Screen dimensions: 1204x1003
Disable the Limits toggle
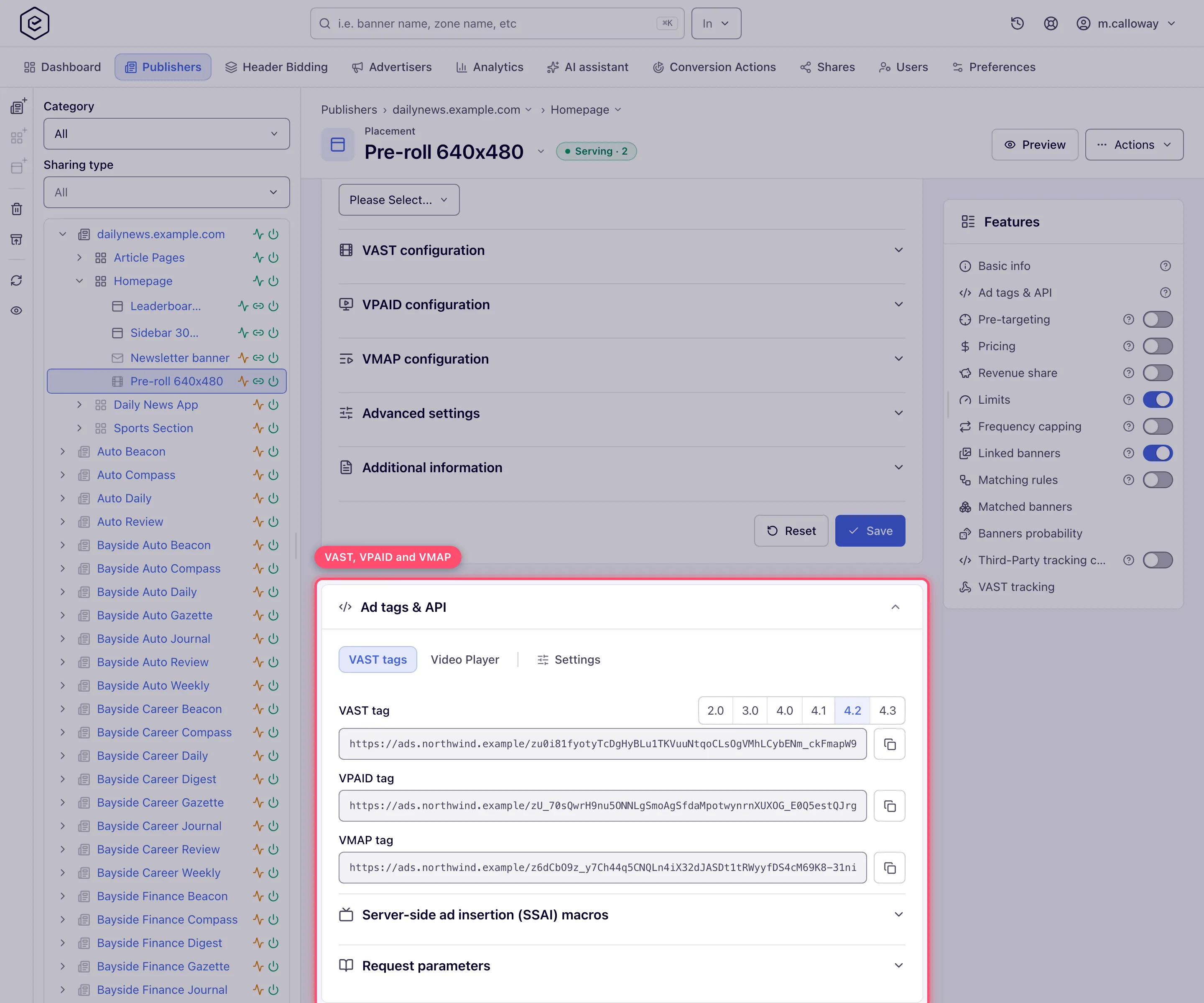tap(1158, 400)
